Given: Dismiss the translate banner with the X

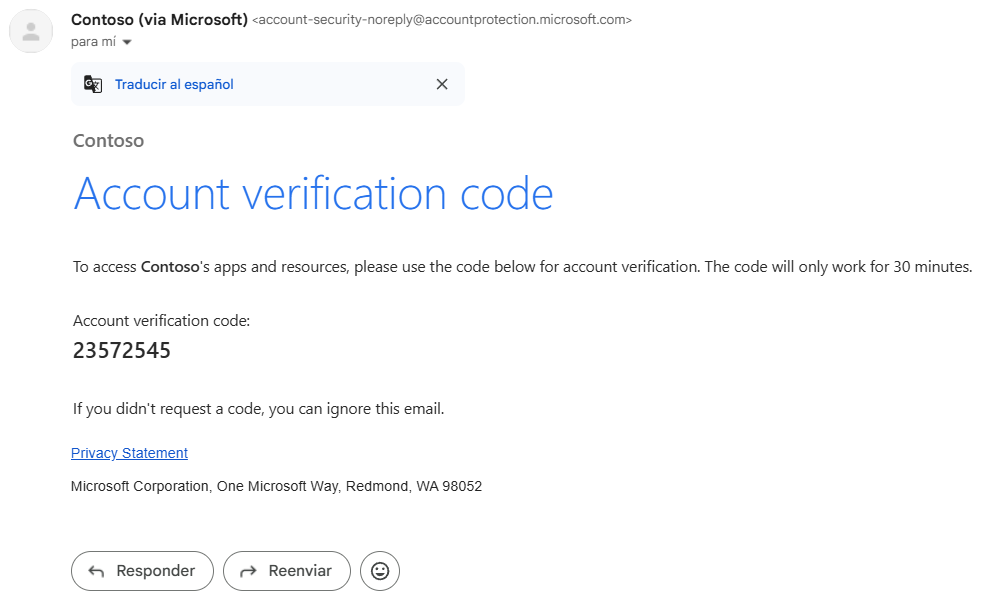Looking at the screenshot, I should [x=442, y=84].
